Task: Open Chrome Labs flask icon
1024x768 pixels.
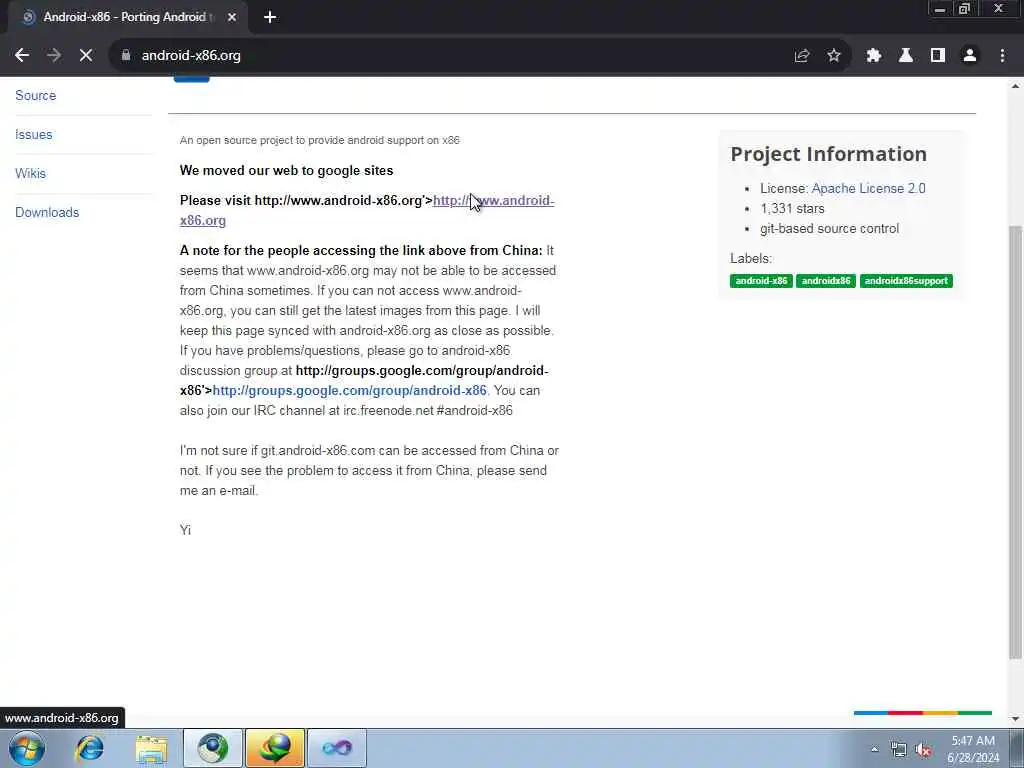Action: point(906,56)
